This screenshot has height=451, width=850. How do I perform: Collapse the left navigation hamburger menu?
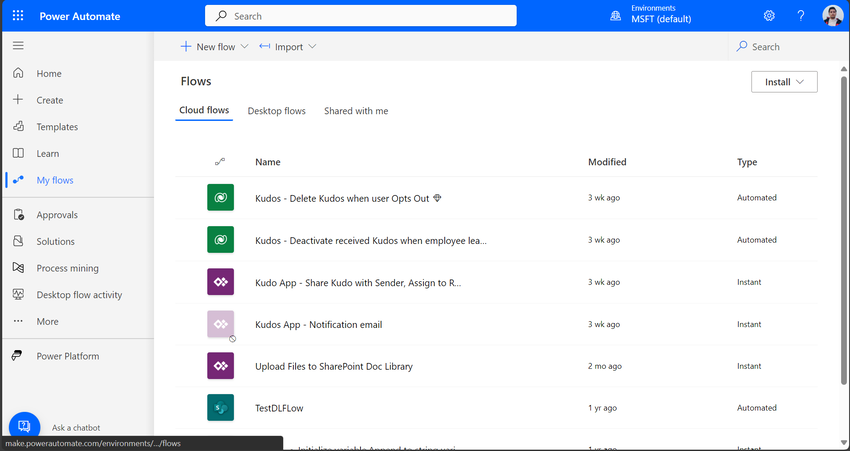click(x=18, y=46)
